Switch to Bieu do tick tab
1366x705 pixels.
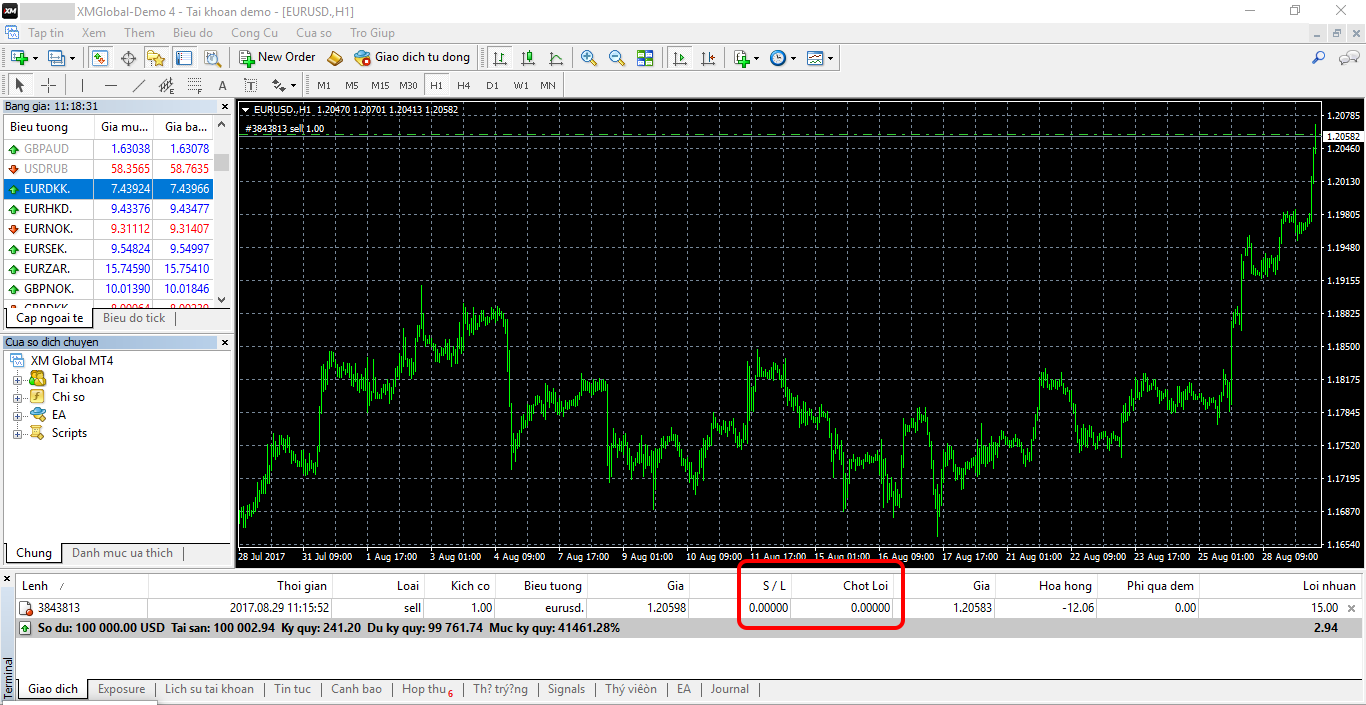tap(134, 318)
